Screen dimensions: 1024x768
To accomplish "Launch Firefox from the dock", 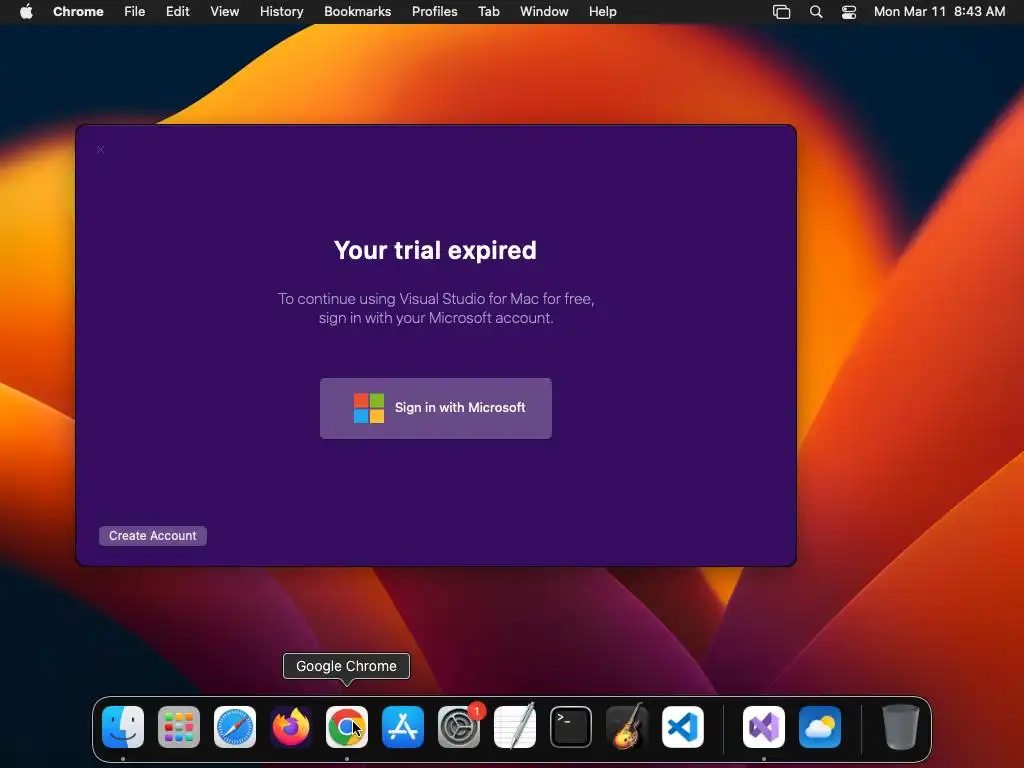I will [291, 727].
